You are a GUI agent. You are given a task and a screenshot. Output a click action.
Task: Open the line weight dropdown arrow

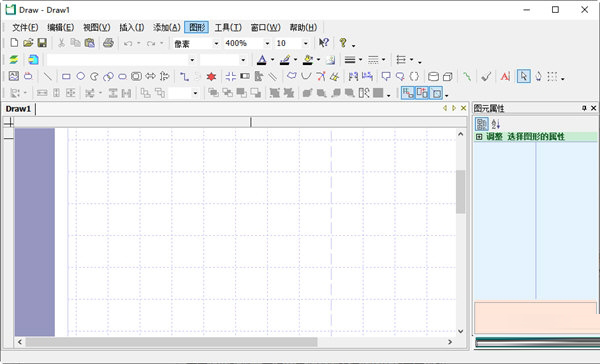tap(360, 60)
